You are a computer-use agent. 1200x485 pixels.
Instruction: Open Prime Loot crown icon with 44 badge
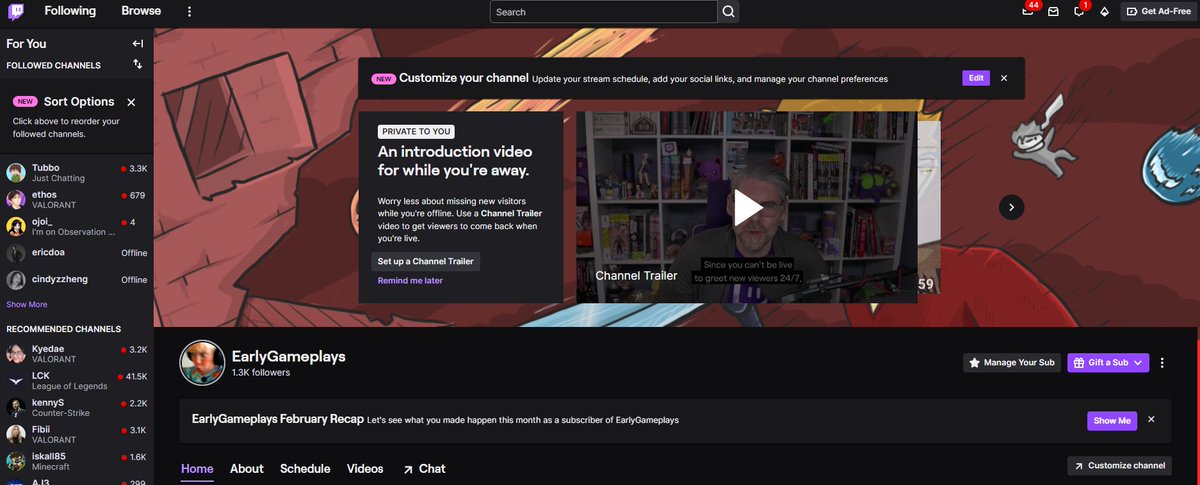click(x=1028, y=11)
